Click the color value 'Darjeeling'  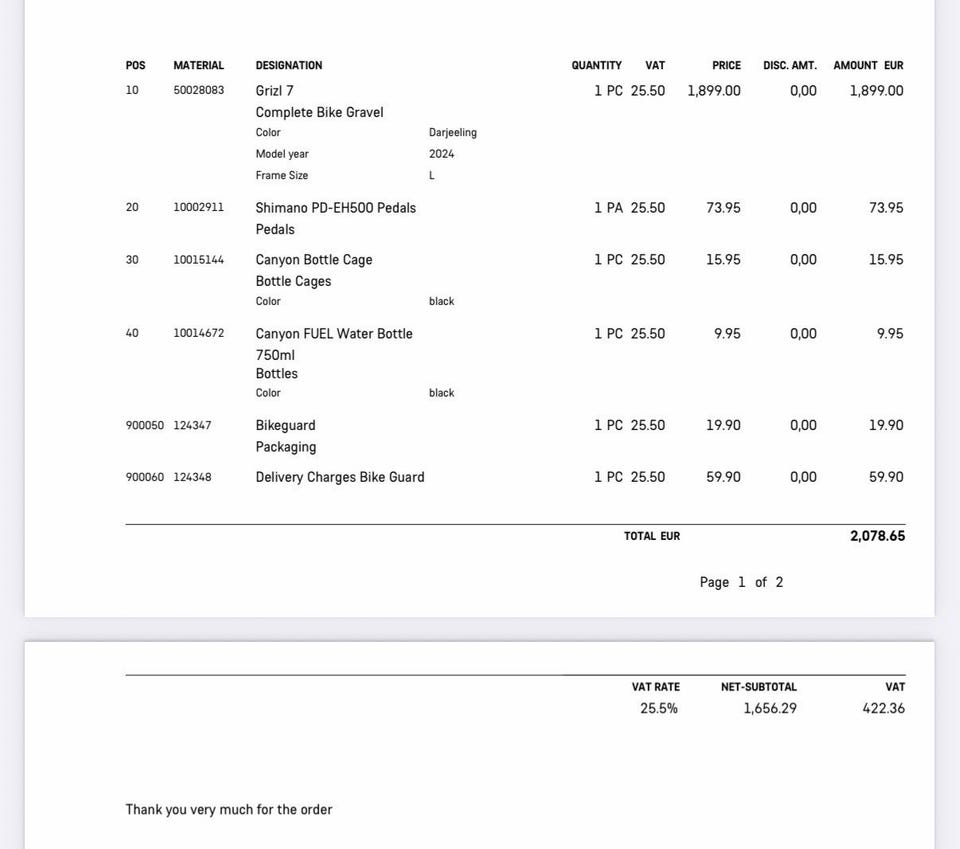pyautogui.click(x=452, y=133)
